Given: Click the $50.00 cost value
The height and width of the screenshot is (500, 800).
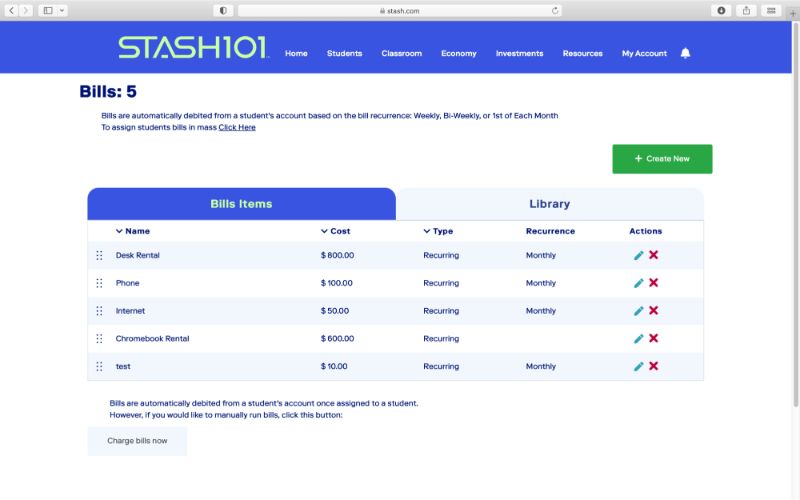Looking at the screenshot, I should [x=335, y=311].
